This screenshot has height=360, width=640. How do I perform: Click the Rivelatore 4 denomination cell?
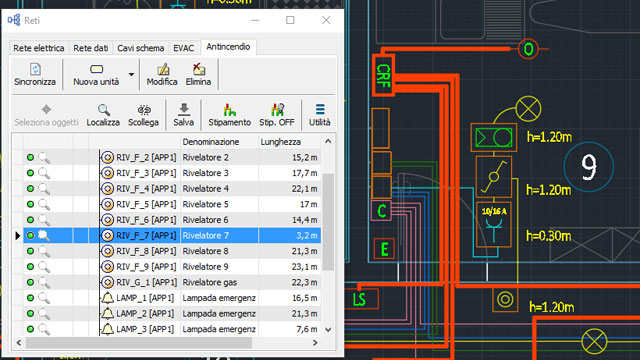coord(219,189)
